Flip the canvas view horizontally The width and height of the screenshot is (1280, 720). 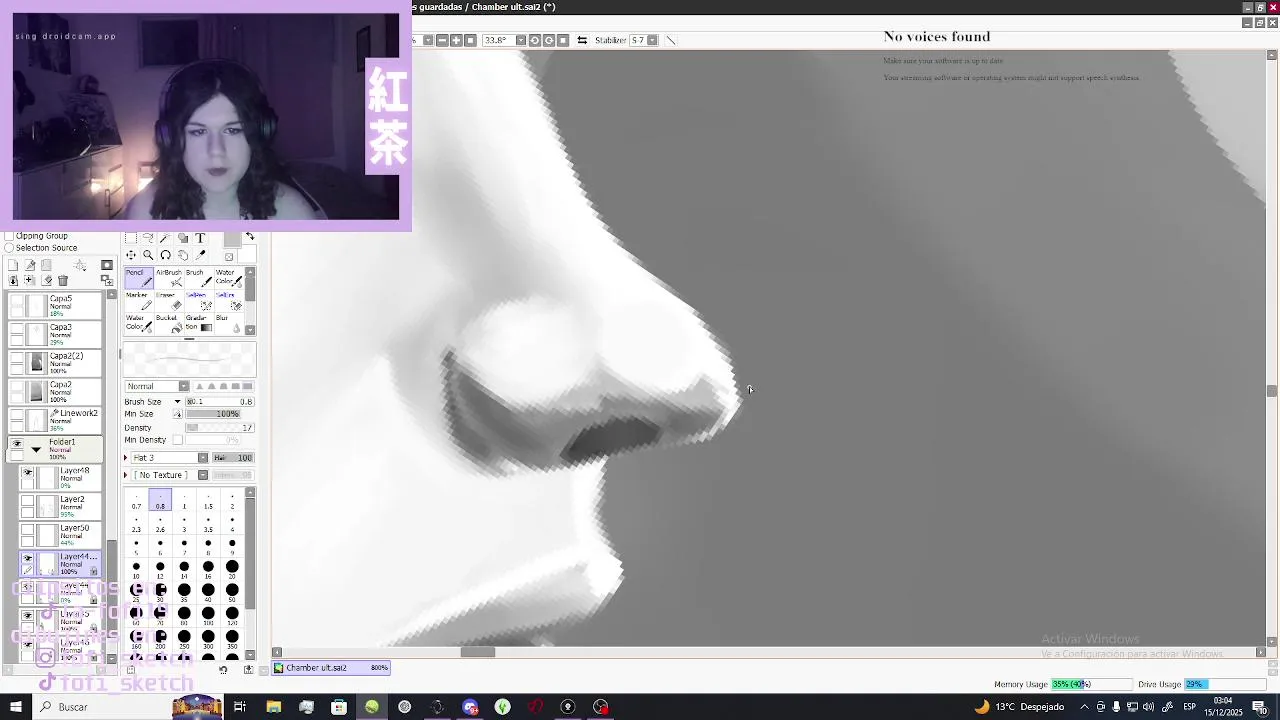[x=582, y=40]
